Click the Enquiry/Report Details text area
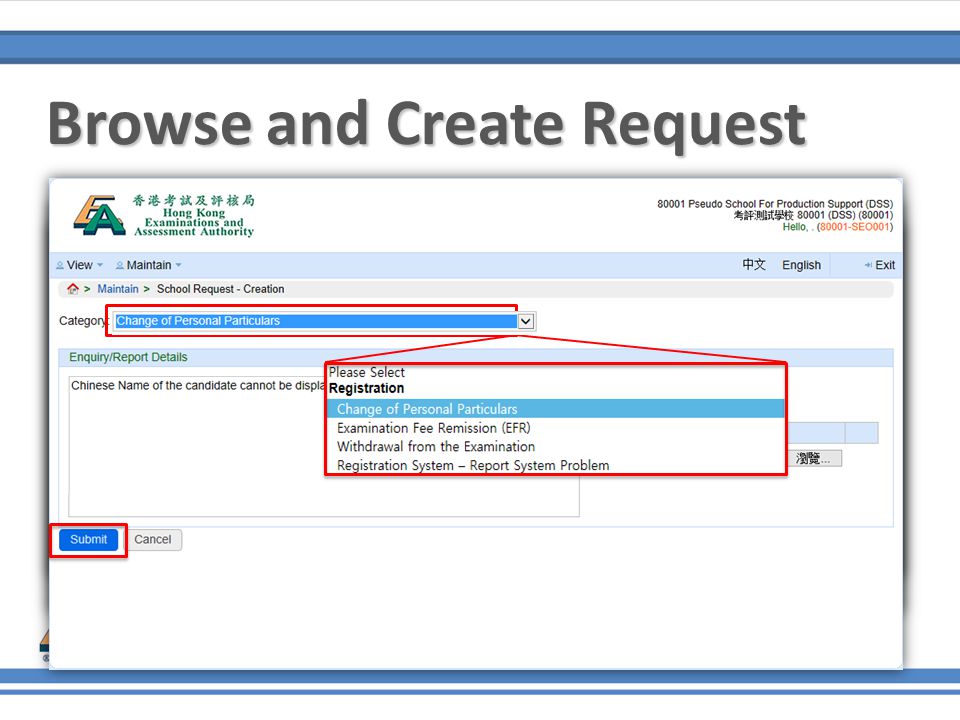This screenshot has height=720, width=960. [x=324, y=446]
